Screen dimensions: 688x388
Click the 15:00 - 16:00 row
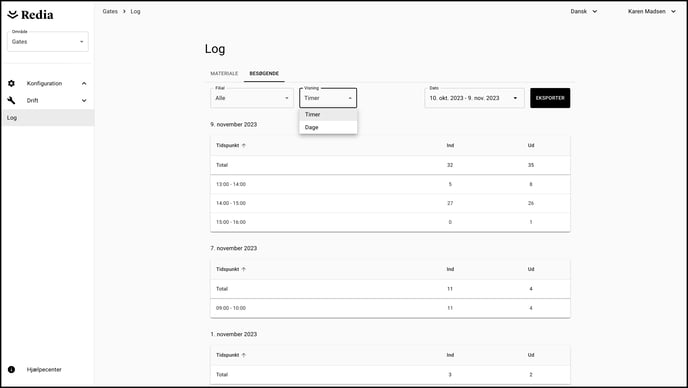390,222
